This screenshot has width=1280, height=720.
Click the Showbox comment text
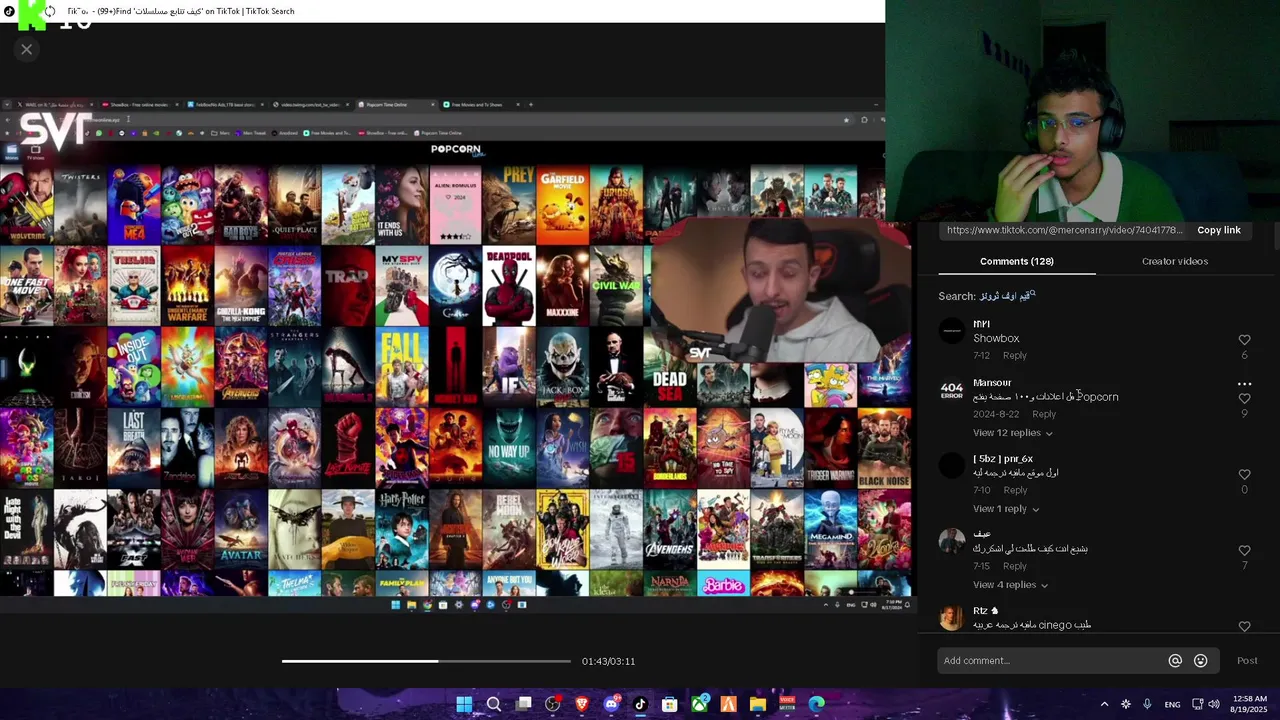(x=996, y=338)
